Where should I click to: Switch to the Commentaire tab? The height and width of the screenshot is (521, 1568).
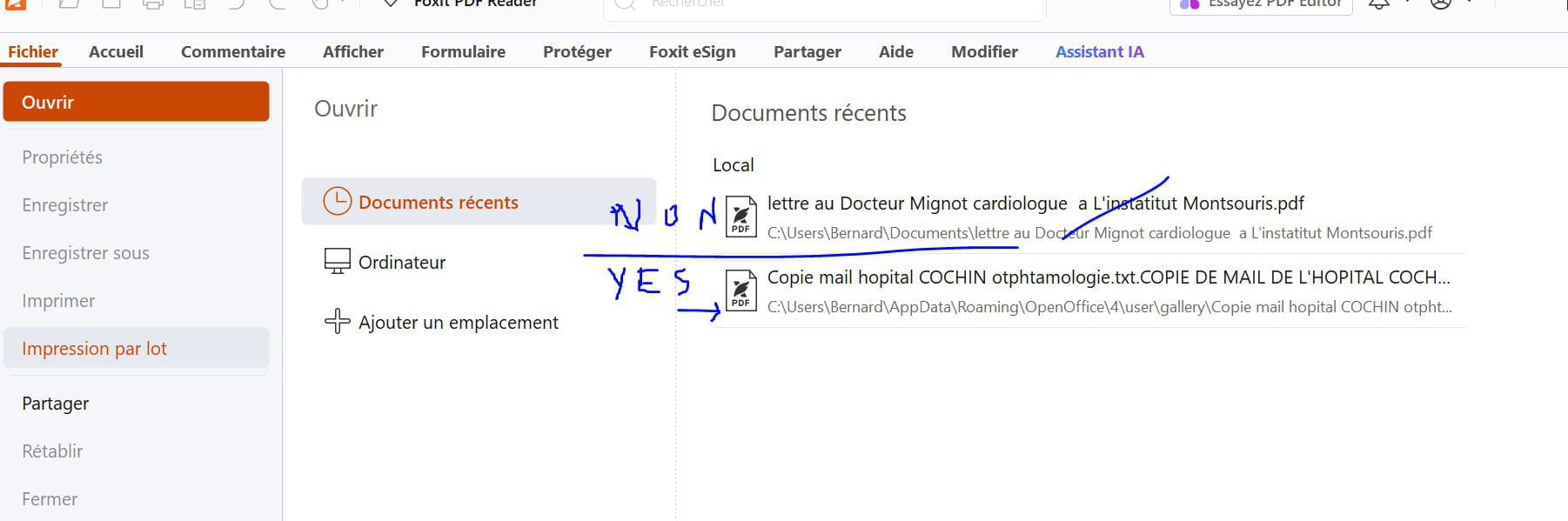pos(233,51)
